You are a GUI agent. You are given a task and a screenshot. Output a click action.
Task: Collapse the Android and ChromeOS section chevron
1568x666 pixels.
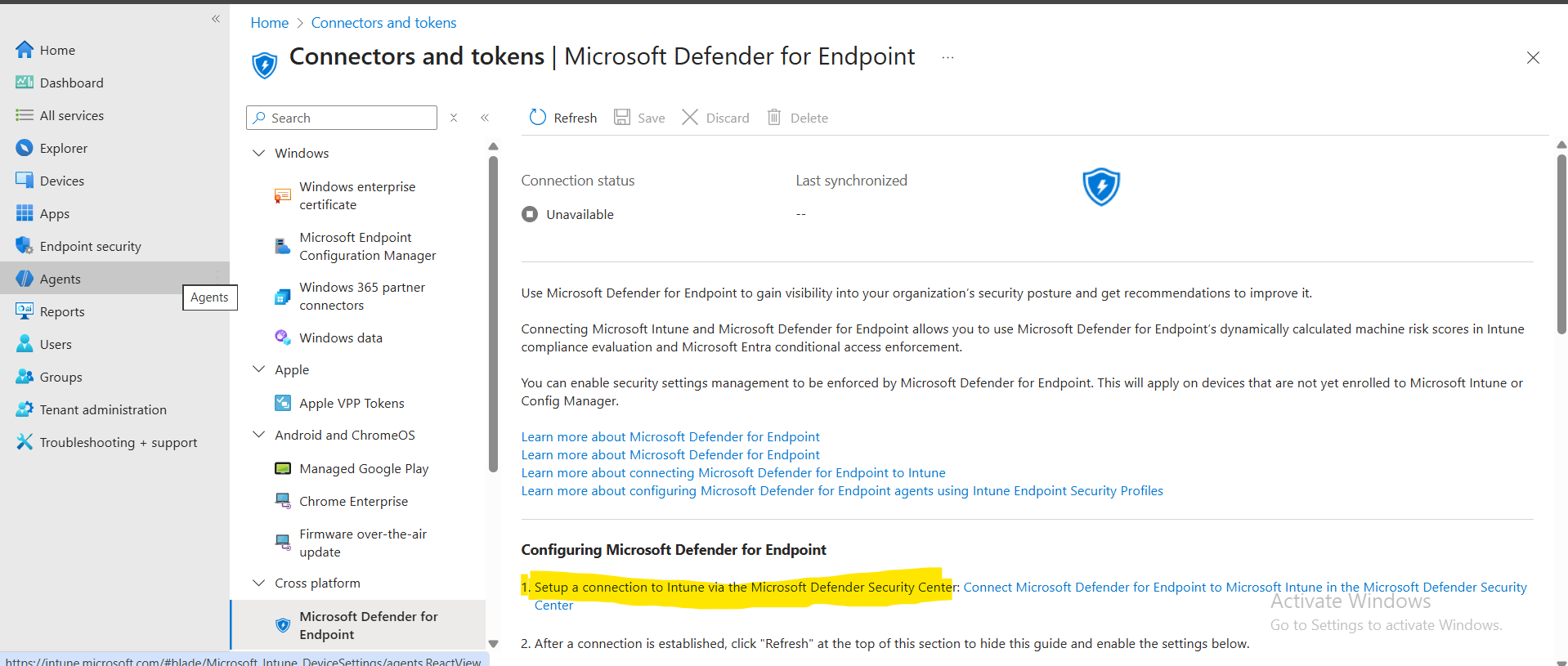(x=259, y=435)
